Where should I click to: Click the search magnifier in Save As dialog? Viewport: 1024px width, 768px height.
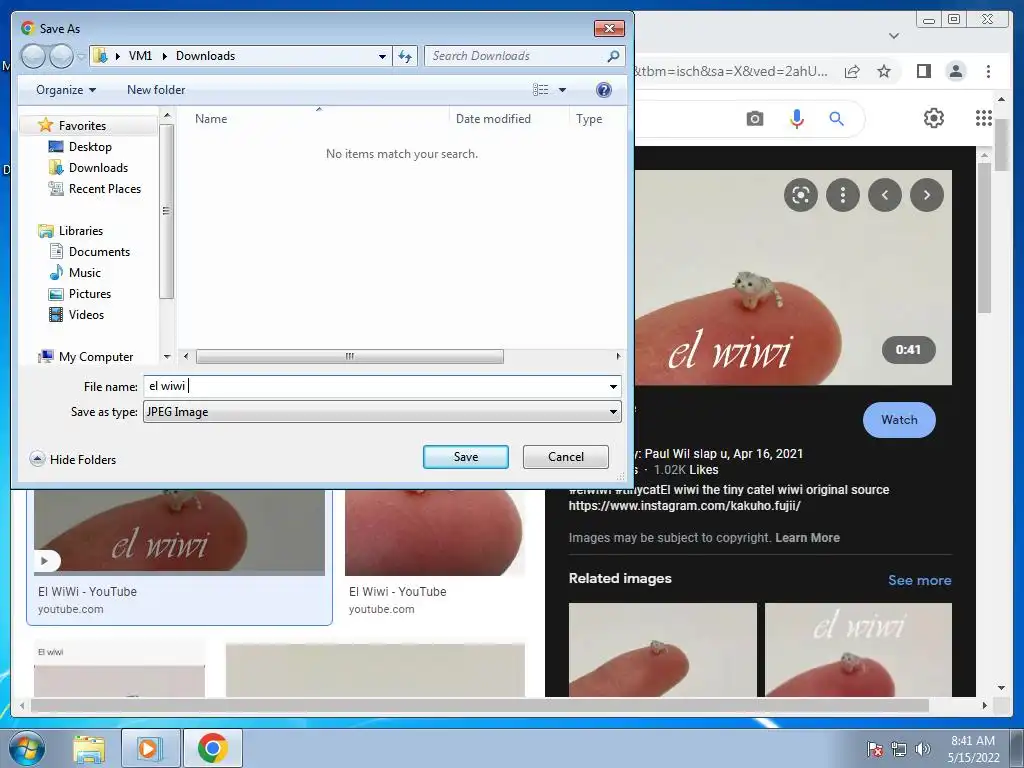tap(613, 56)
